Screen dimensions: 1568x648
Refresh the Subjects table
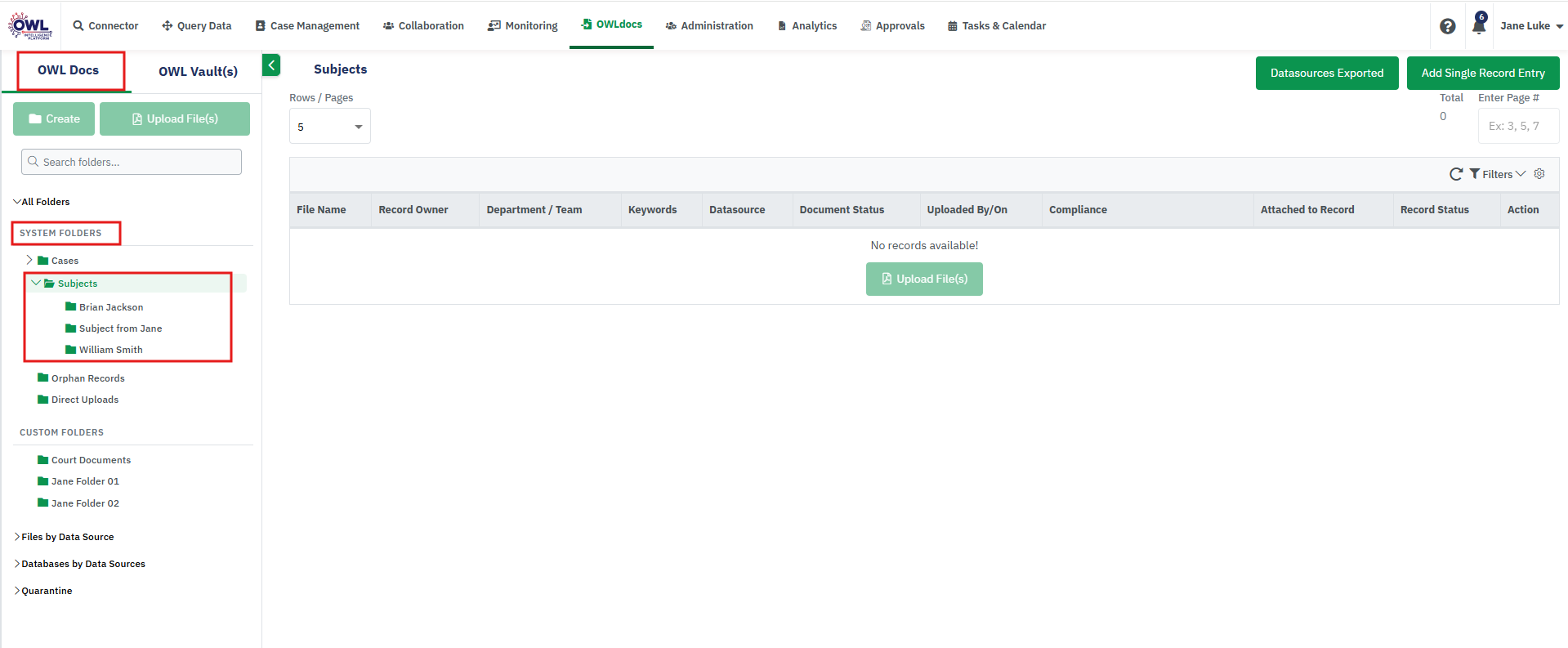click(x=1456, y=174)
